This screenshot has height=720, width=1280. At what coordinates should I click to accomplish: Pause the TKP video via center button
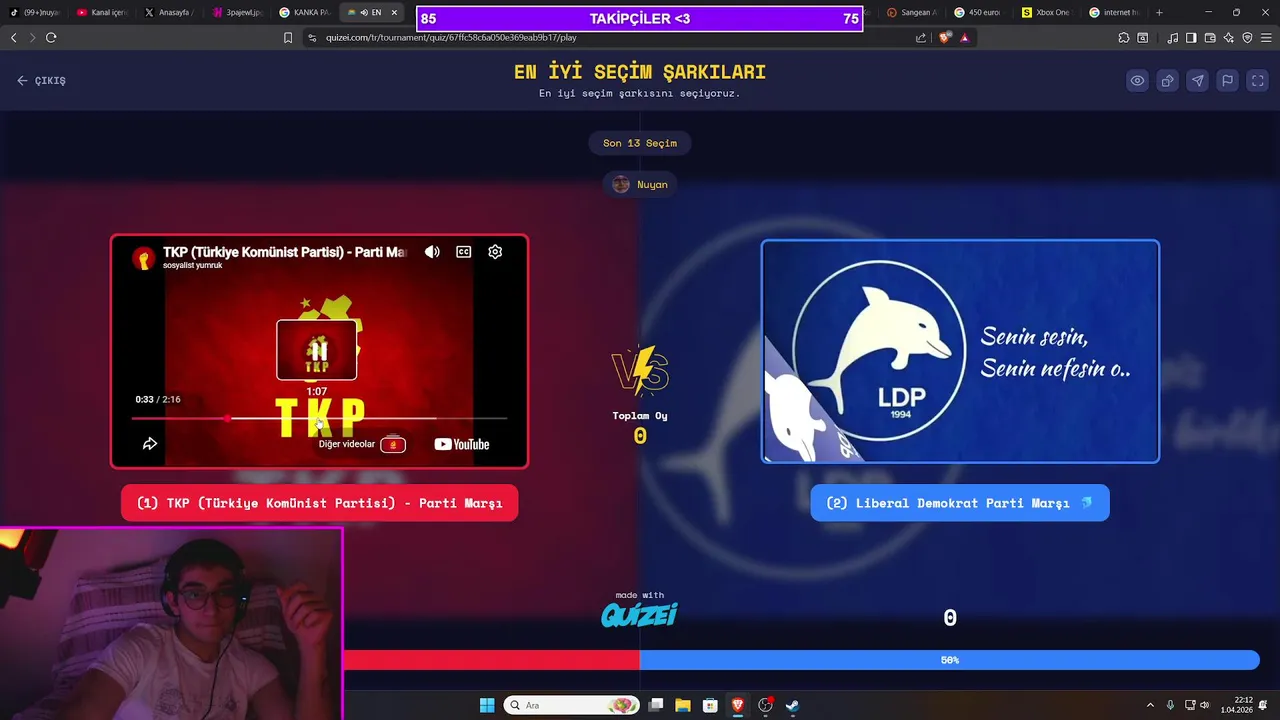click(x=317, y=350)
